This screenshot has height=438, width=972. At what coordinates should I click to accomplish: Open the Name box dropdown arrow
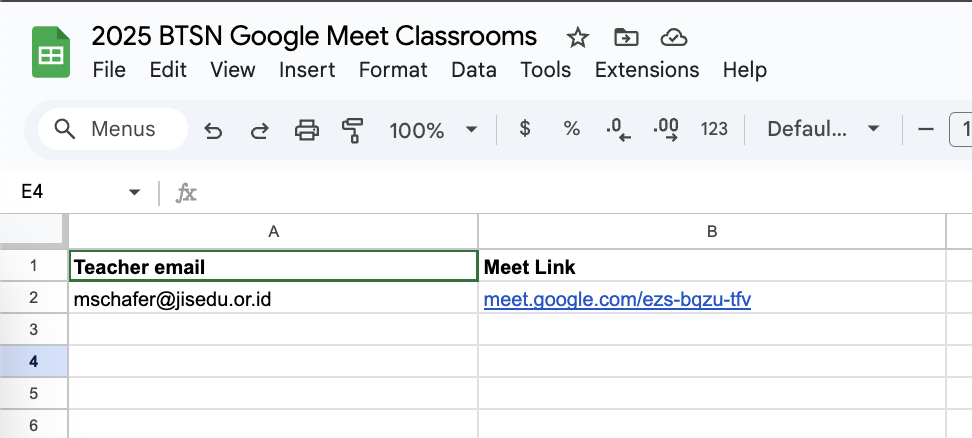pos(134,192)
